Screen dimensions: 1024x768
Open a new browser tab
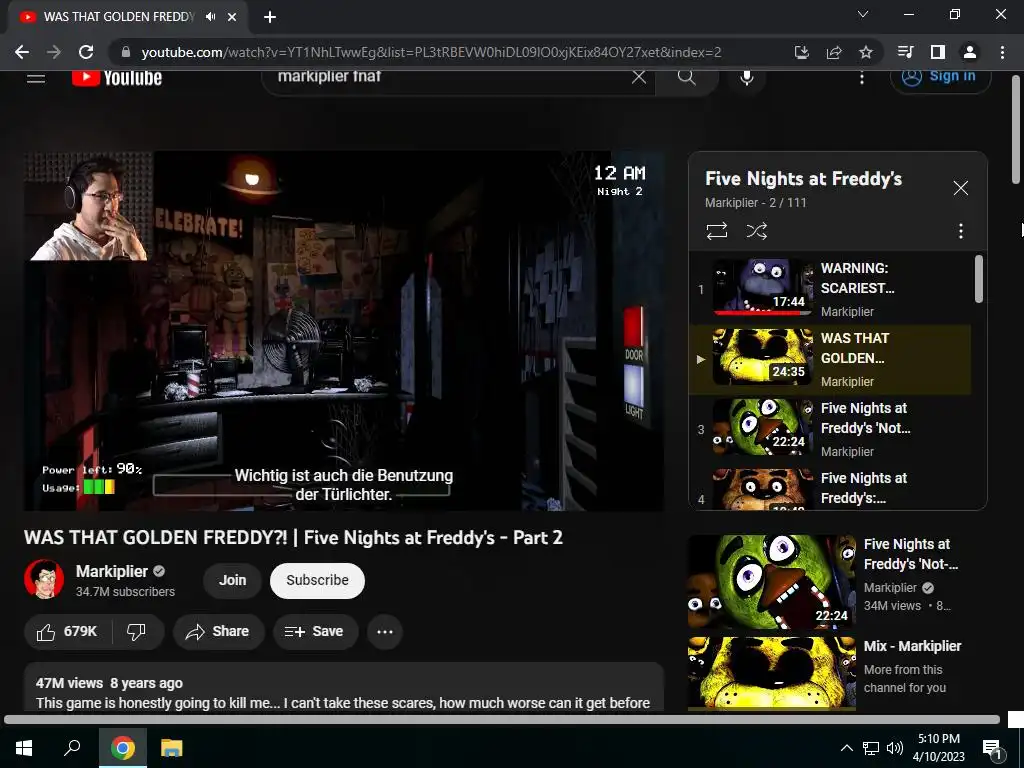pyautogui.click(x=270, y=17)
